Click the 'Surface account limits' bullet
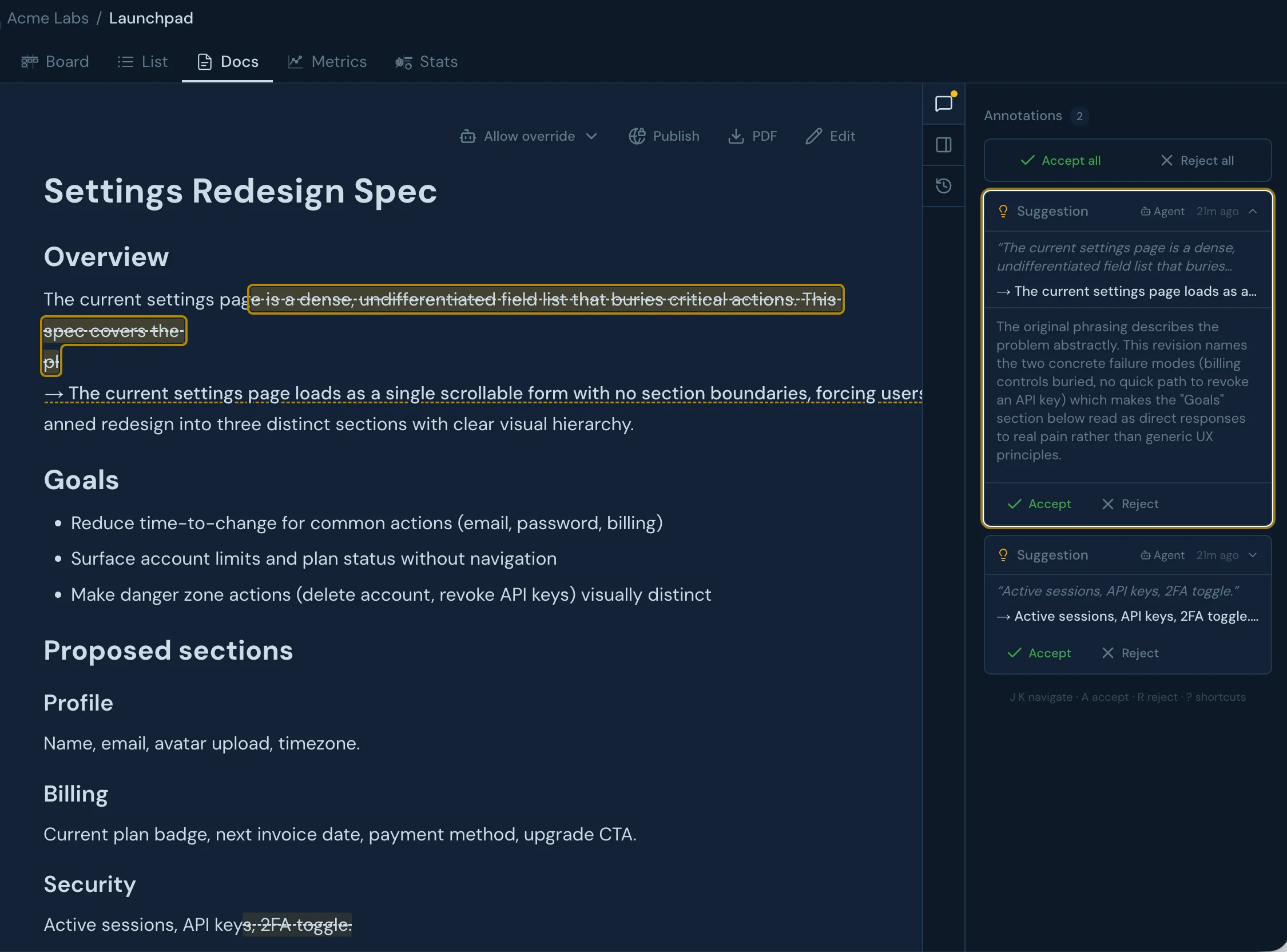The width and height of the screenshot is (1287, 952). (x=313, y=559)
